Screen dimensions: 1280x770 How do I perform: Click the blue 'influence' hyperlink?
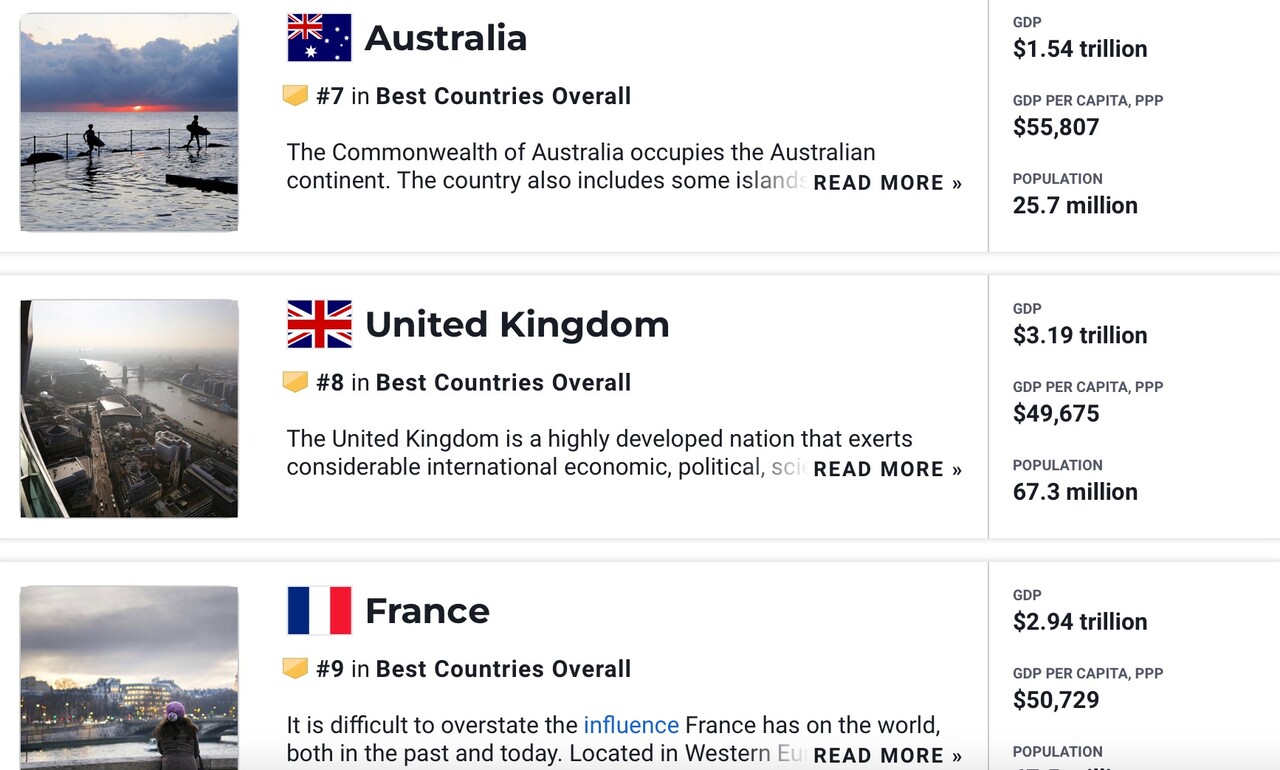click(631, 725)
